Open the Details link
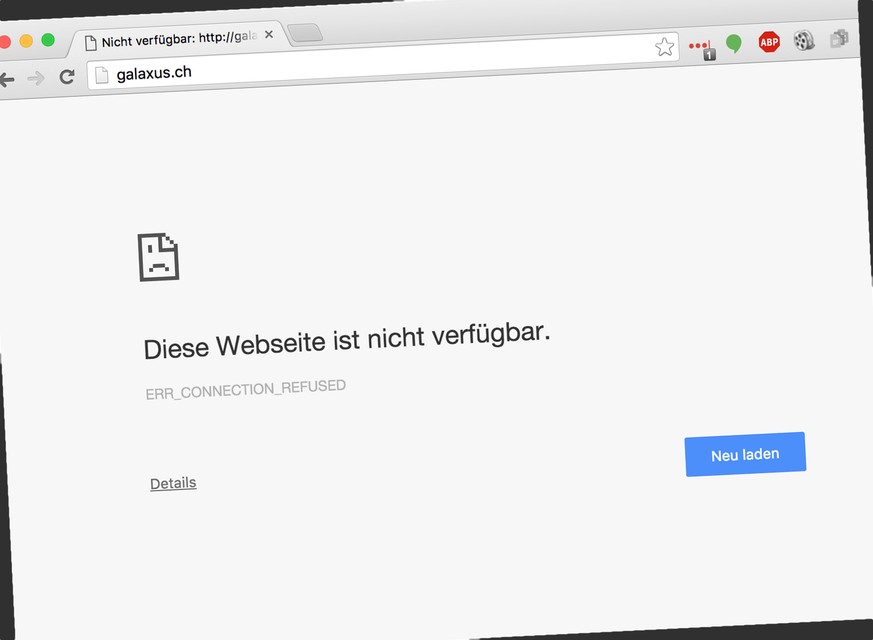Image resolution: width=873 pixels, height=640 pixels. (173, 483)
